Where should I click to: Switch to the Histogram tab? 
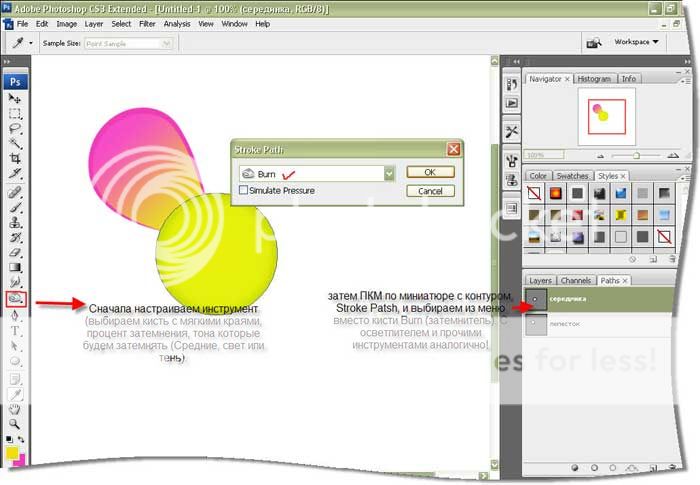pos(593,78)
